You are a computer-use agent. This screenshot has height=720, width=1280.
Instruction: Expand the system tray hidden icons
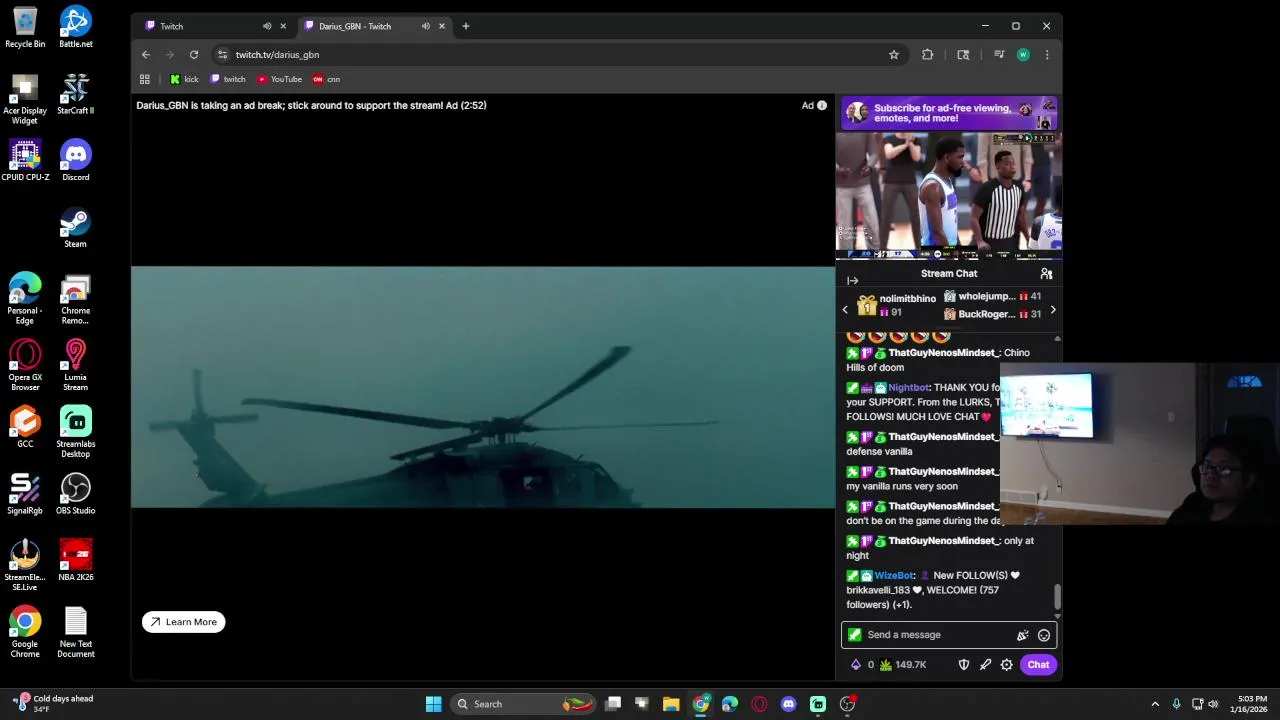pos(1155,704)
